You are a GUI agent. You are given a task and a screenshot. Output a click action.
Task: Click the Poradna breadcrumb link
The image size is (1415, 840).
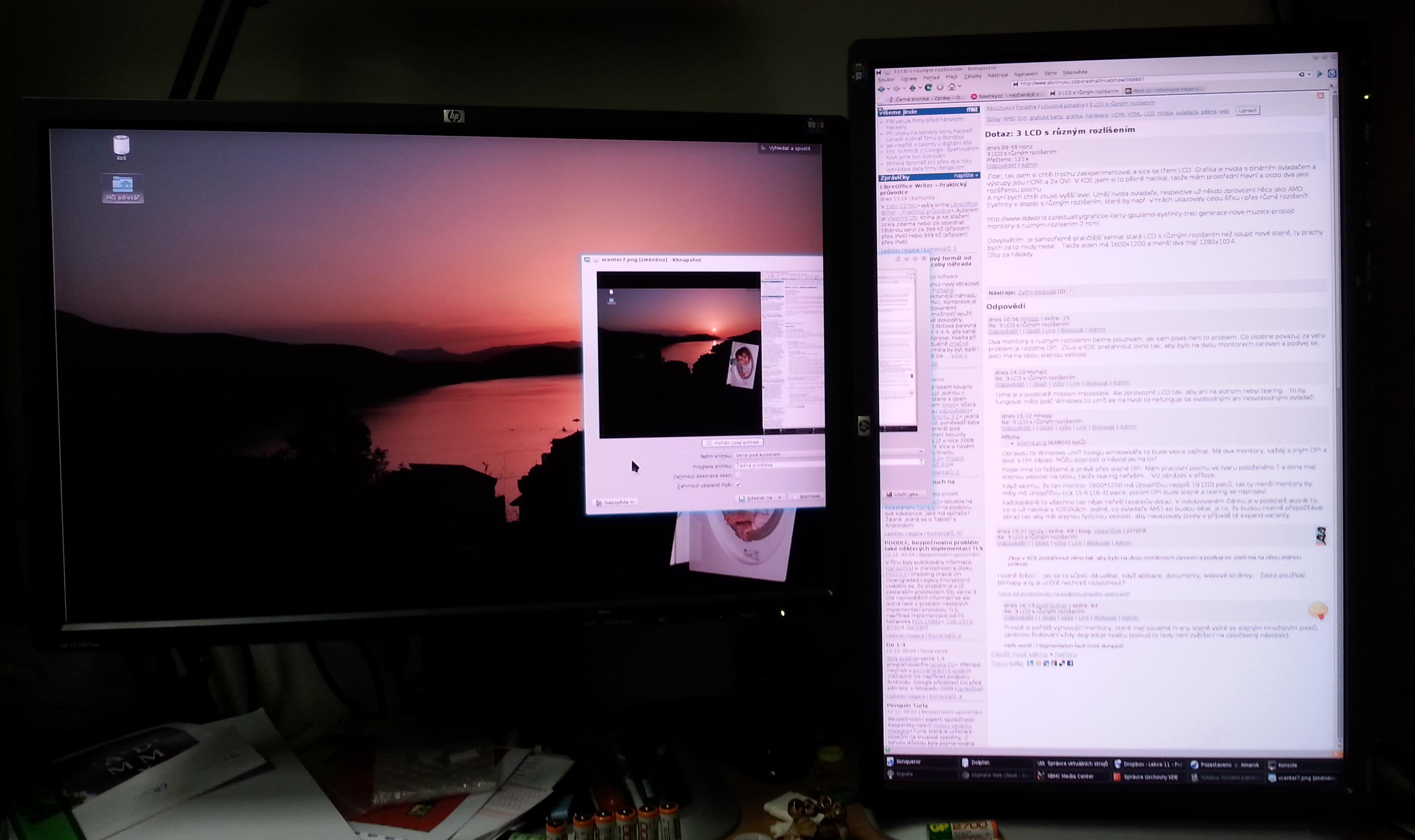(1026, 107)
